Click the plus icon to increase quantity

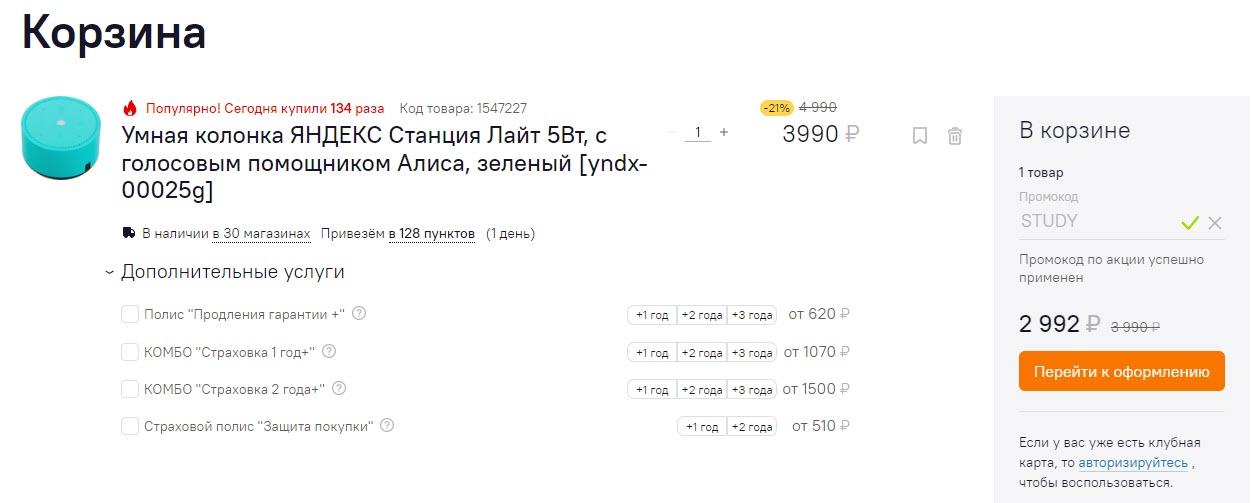(724, 132)
